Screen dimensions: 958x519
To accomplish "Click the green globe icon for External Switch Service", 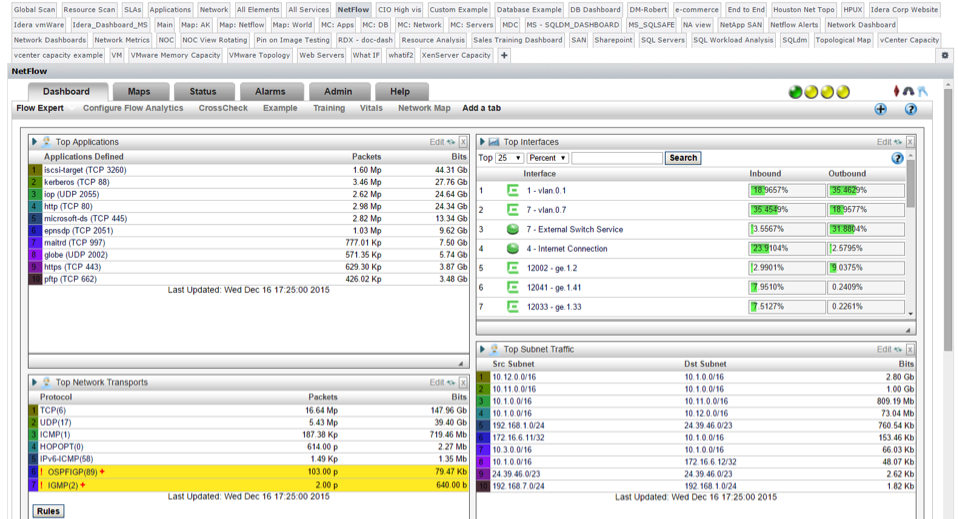I will pos(513,230).
